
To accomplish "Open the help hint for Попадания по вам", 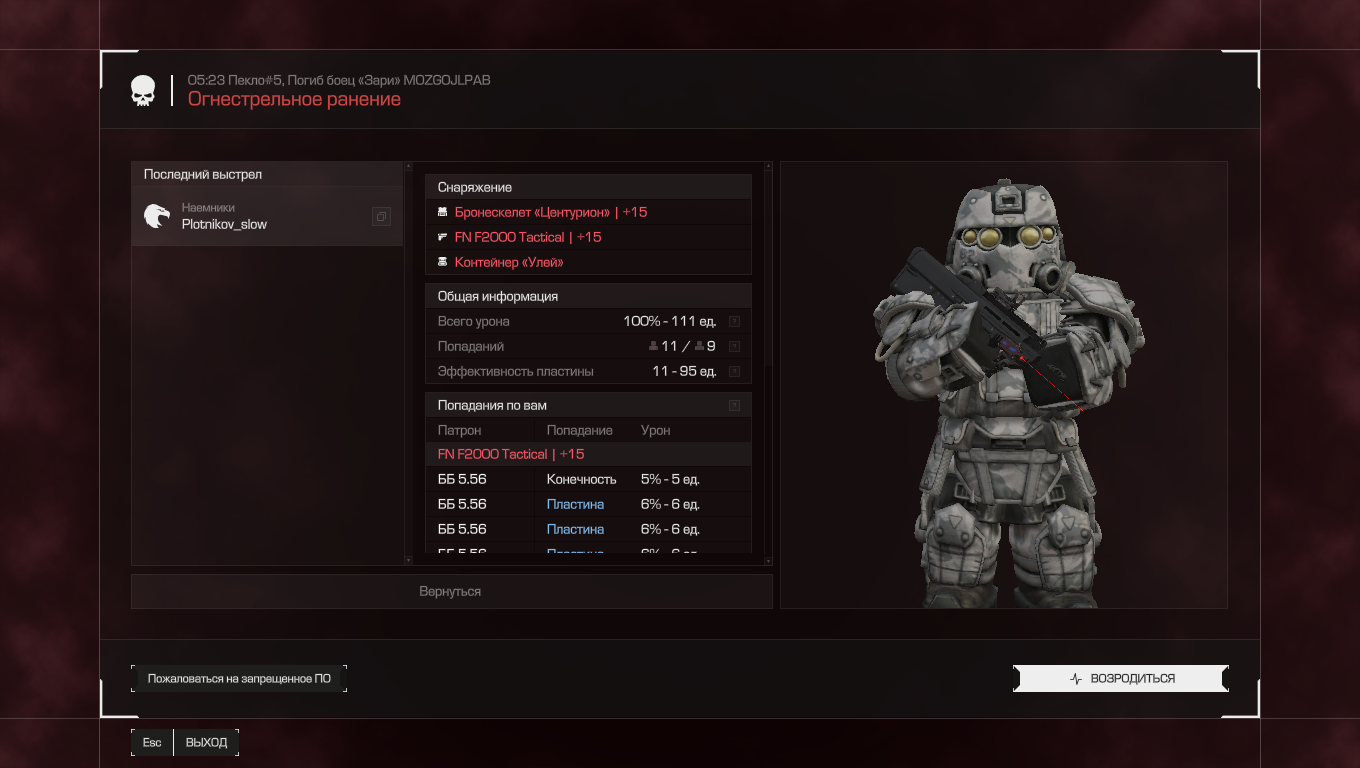I will coord(734,405).
